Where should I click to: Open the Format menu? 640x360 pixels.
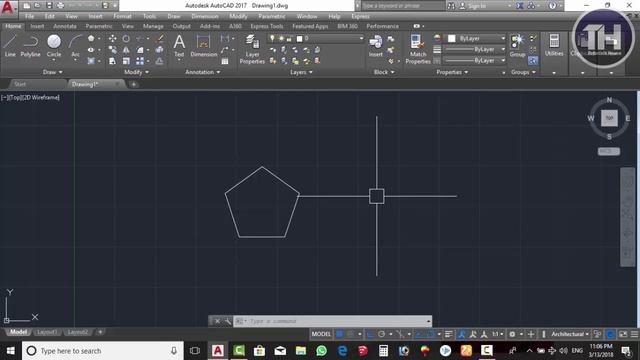[122, 16]
